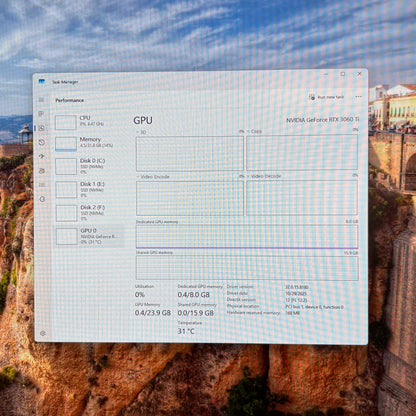Open the Copy engine graph dropdown
The image size is (416, 416).
tap(254, 131)
